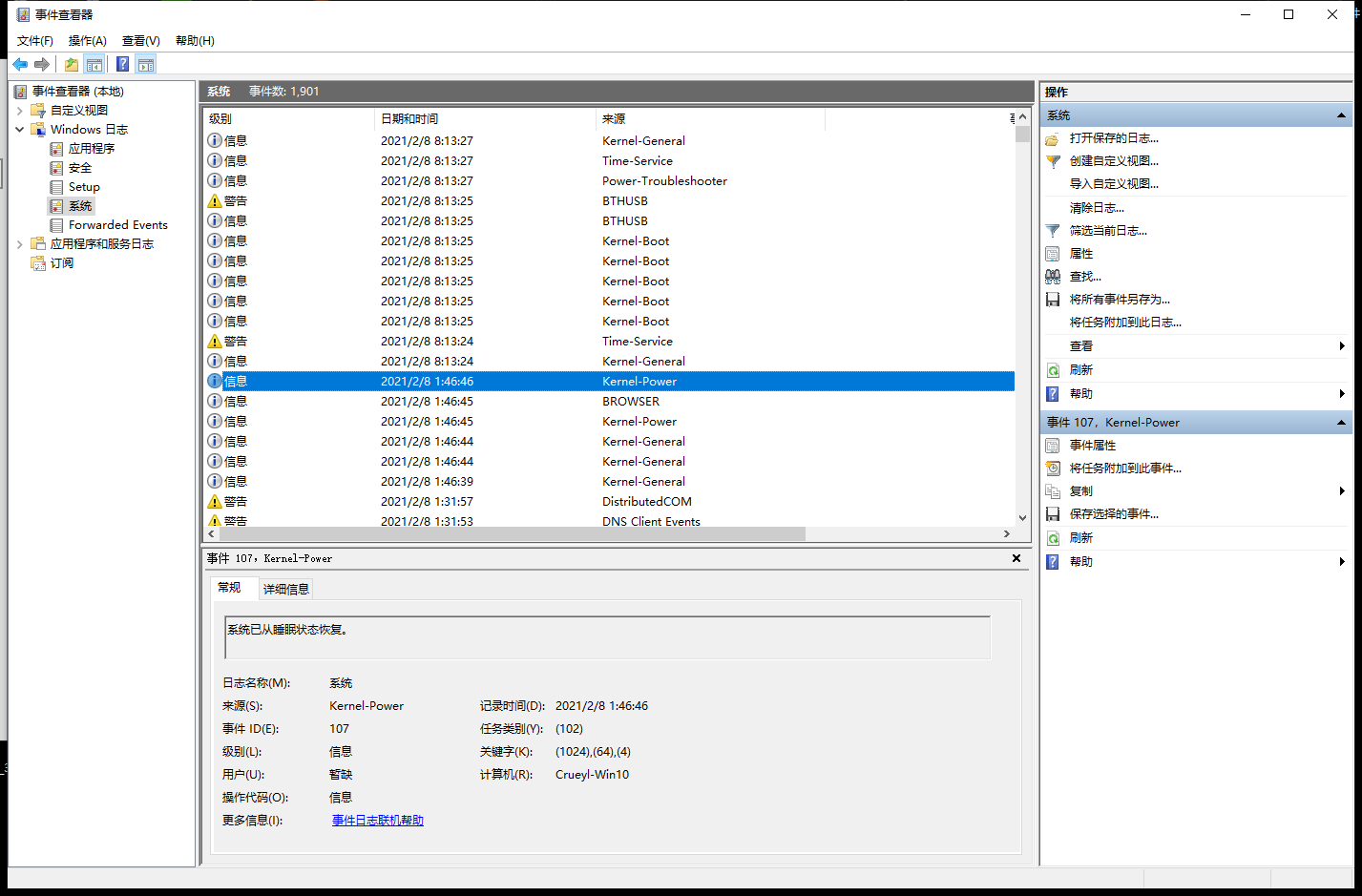
Task: Click 清除日志... to clear the log
Action: [1097, 208]
